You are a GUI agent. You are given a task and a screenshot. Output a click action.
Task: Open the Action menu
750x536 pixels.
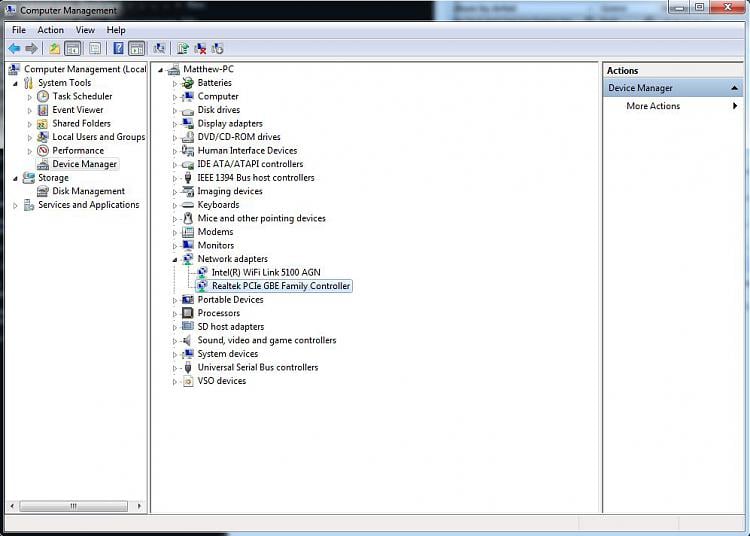(x=51, y=30)
